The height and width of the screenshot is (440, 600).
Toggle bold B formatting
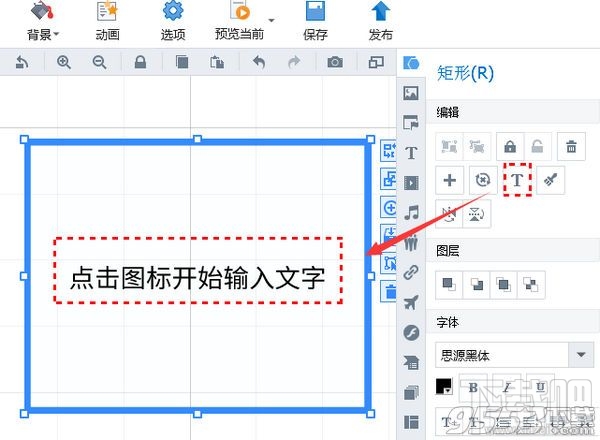473,388
